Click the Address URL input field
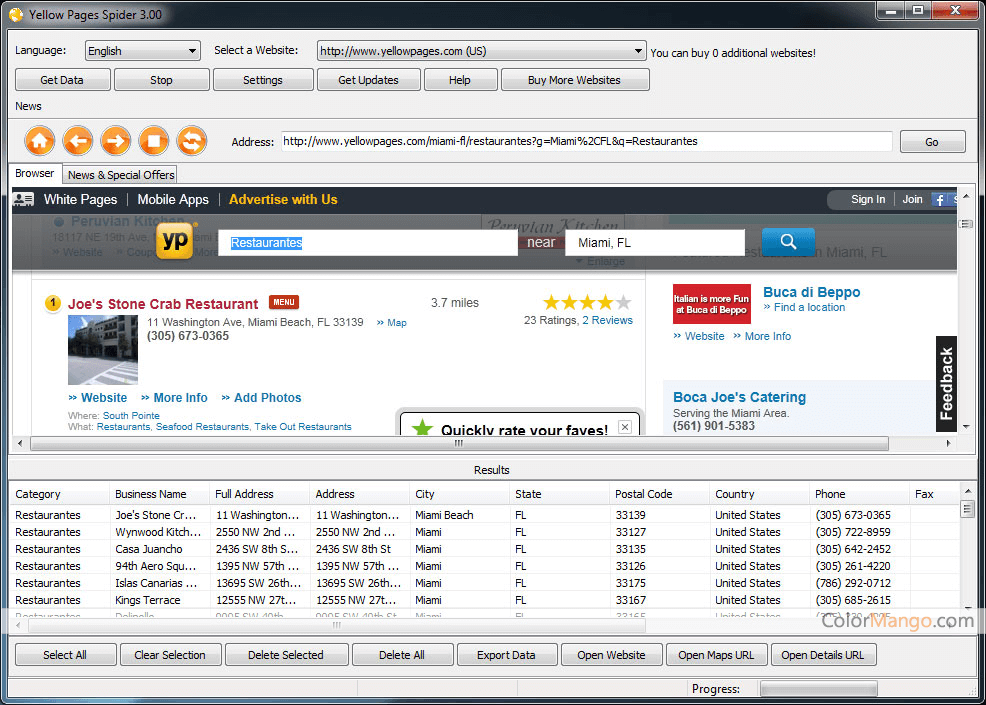 (x=586, y=142)
